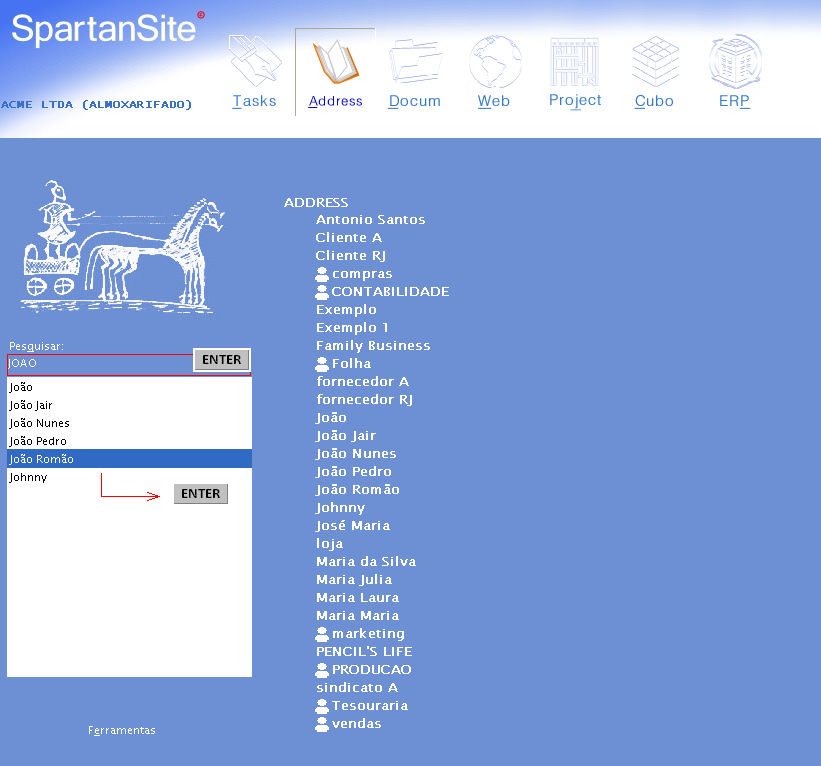Open the CONTABILIDADE group entry

390,292
